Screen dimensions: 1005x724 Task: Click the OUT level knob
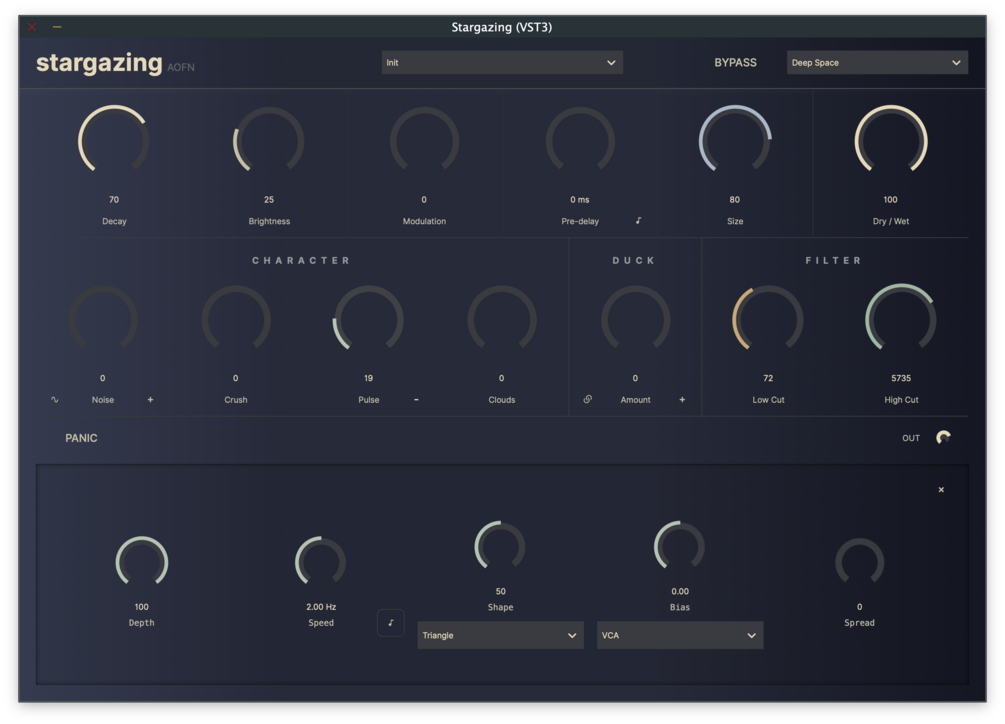click(x=943, y=438)
